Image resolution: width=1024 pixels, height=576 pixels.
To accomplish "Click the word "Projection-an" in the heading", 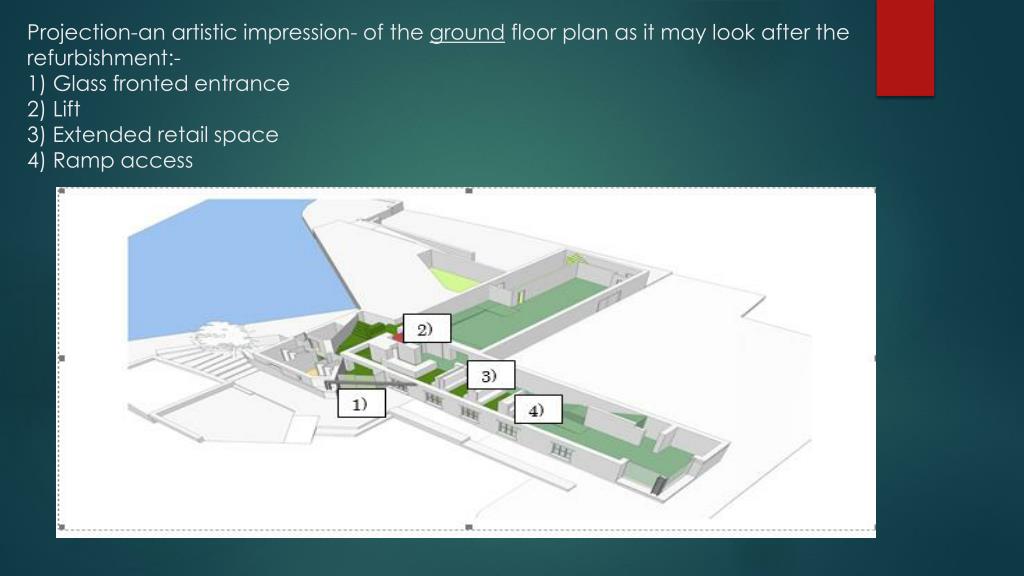I will (95, 33).
